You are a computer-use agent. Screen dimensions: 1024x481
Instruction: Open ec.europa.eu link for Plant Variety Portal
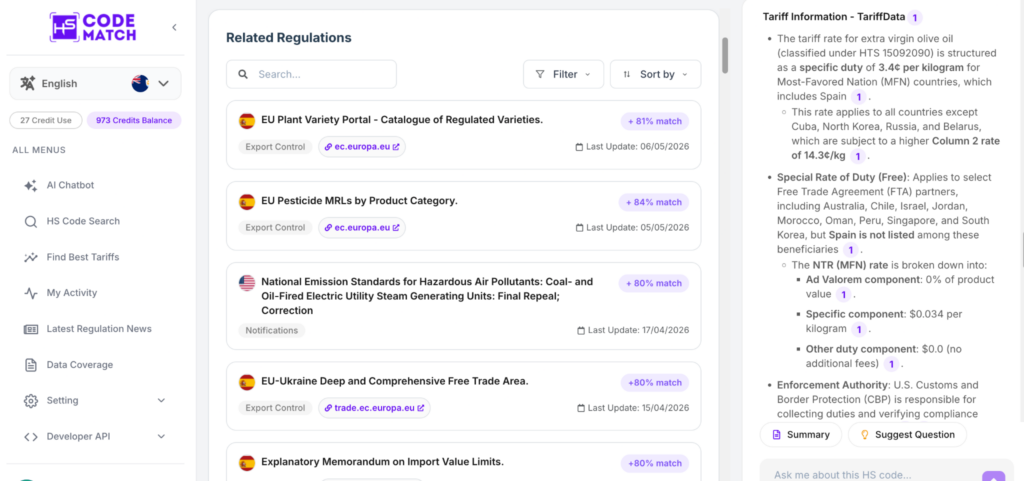[362, 147]
